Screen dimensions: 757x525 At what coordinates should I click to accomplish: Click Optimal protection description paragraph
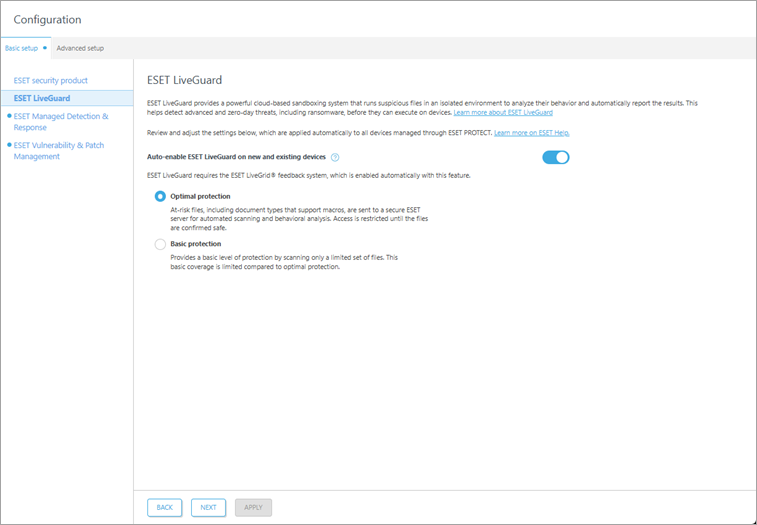299,219
